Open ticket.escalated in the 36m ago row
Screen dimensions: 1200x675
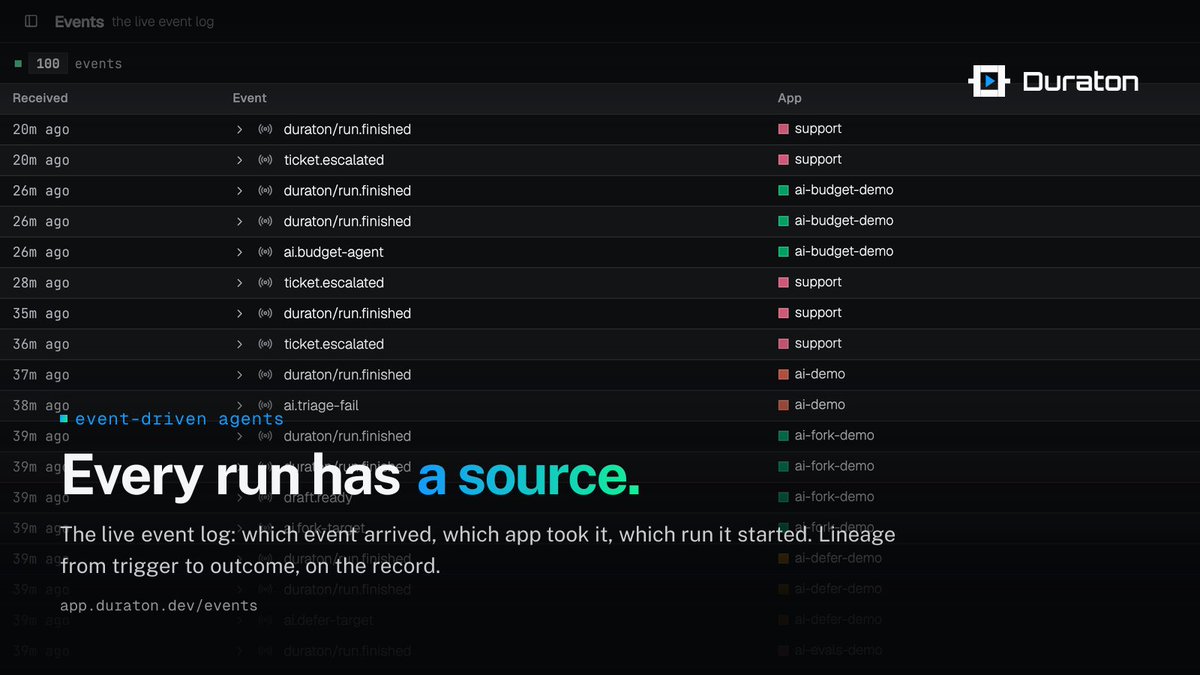334,344
